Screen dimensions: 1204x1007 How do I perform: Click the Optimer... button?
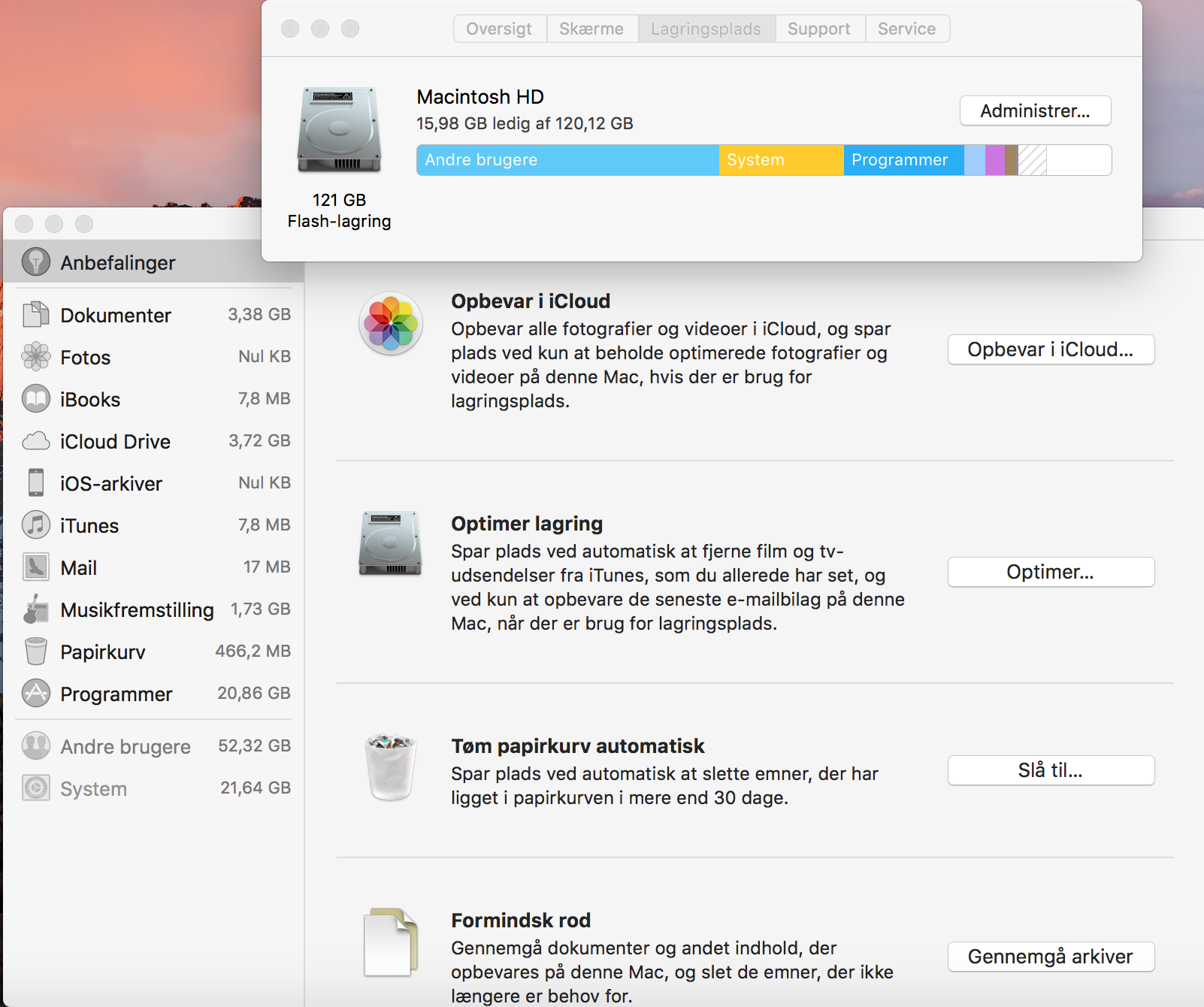pos(1051,572)
